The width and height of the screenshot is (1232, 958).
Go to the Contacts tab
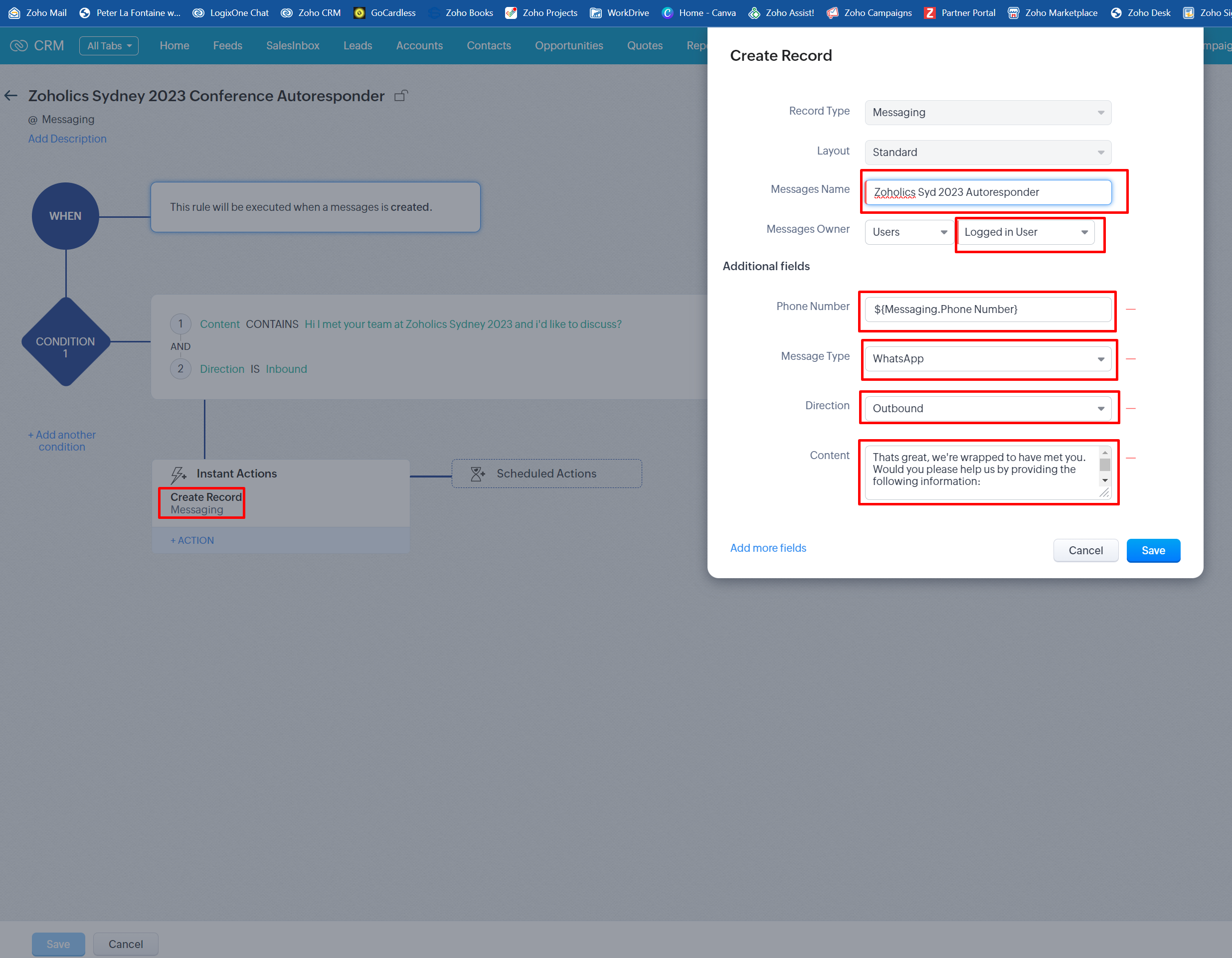click(x=489, y=46)
